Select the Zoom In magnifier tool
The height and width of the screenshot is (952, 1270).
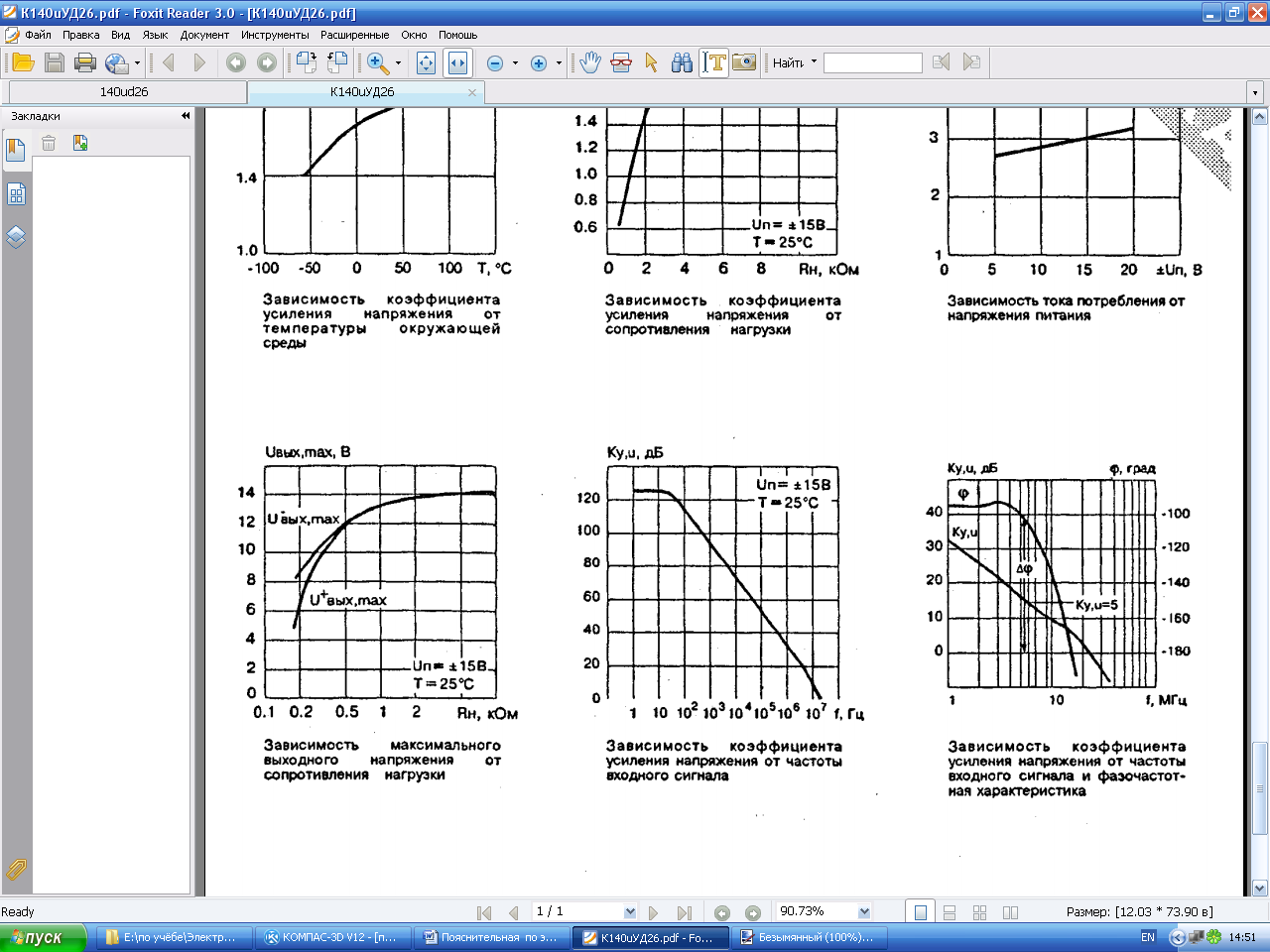[x=377, y=62]
